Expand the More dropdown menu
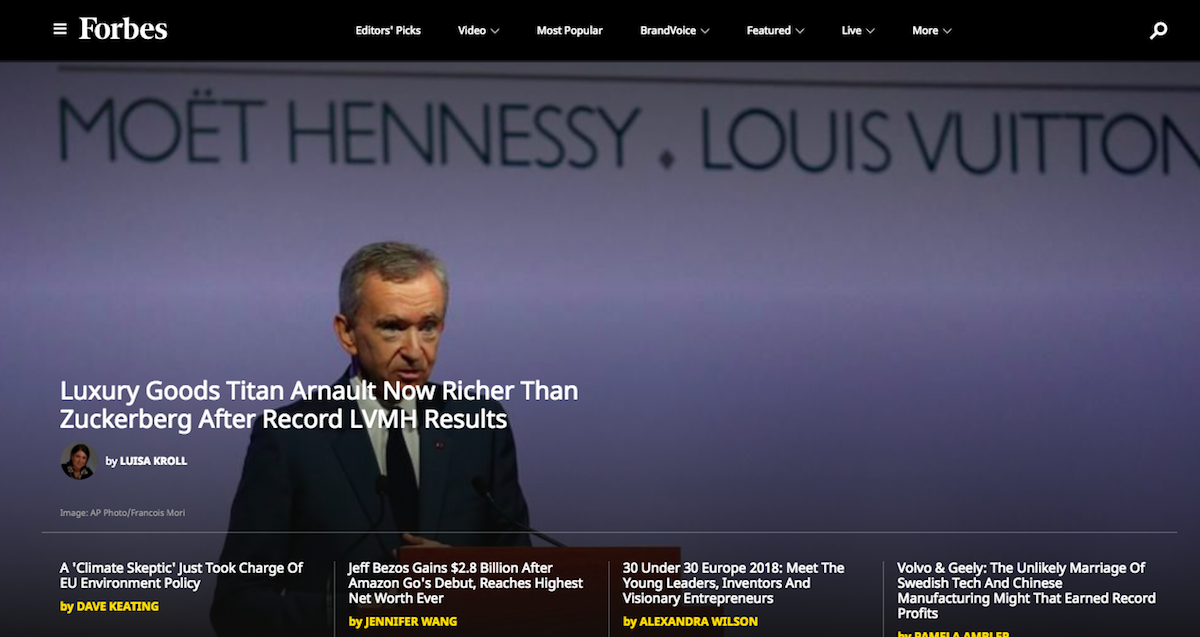The height and width of the screenshot is (637, 1200). click(x=931, y=31)
